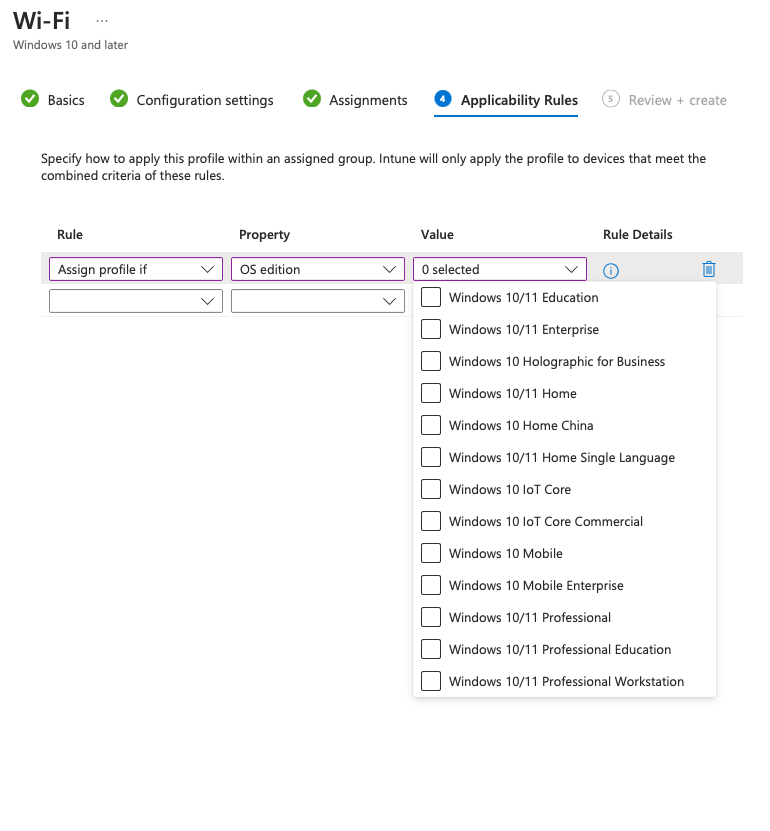Open the OS edition property dropdown
This screenshot has height=831, width=770.
pos(318,269)
